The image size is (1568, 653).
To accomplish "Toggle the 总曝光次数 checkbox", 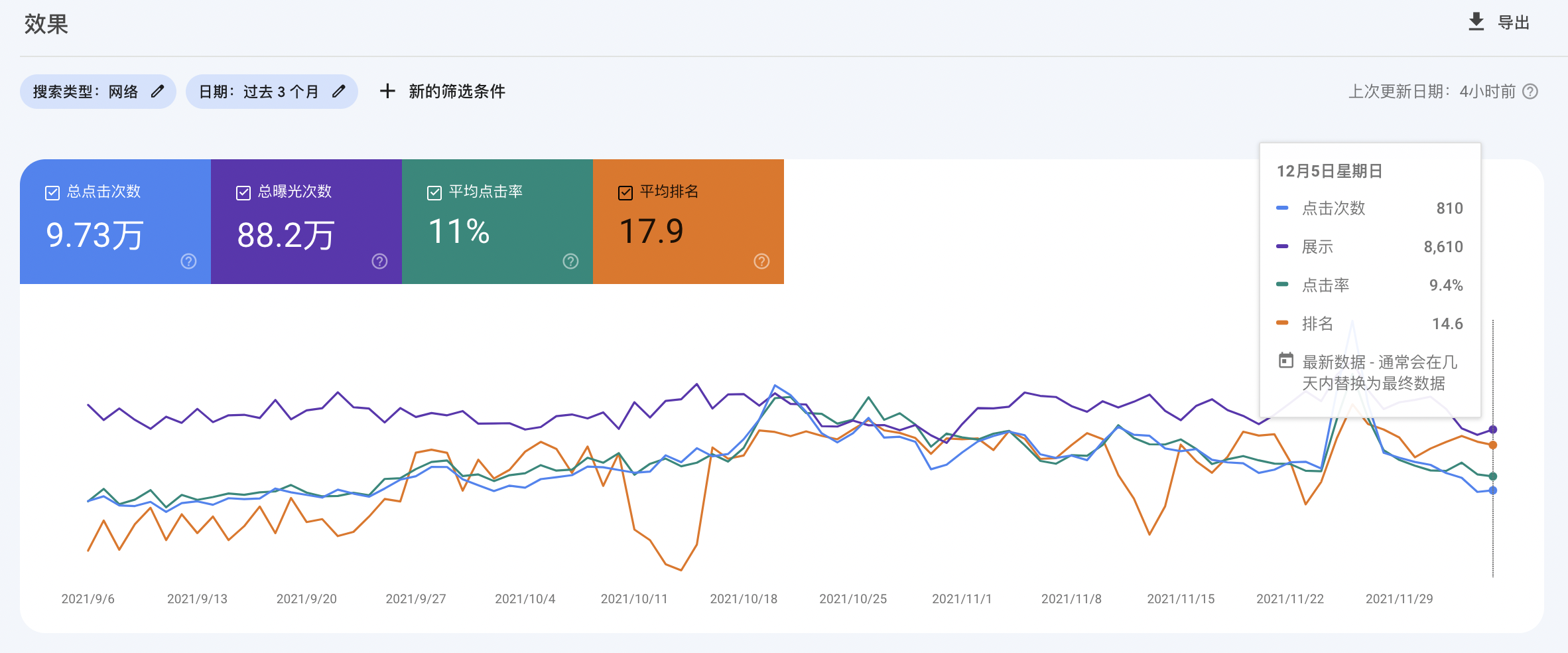I will click(x=243, y=193).
